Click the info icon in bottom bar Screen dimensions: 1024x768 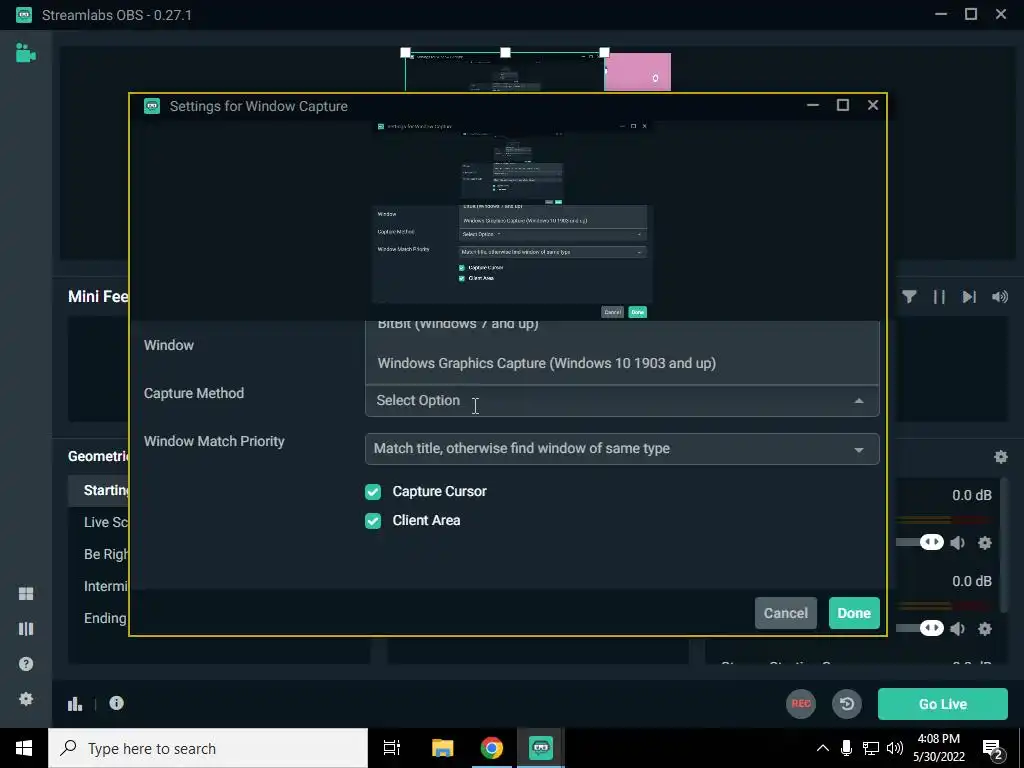(x=116, y=703)
